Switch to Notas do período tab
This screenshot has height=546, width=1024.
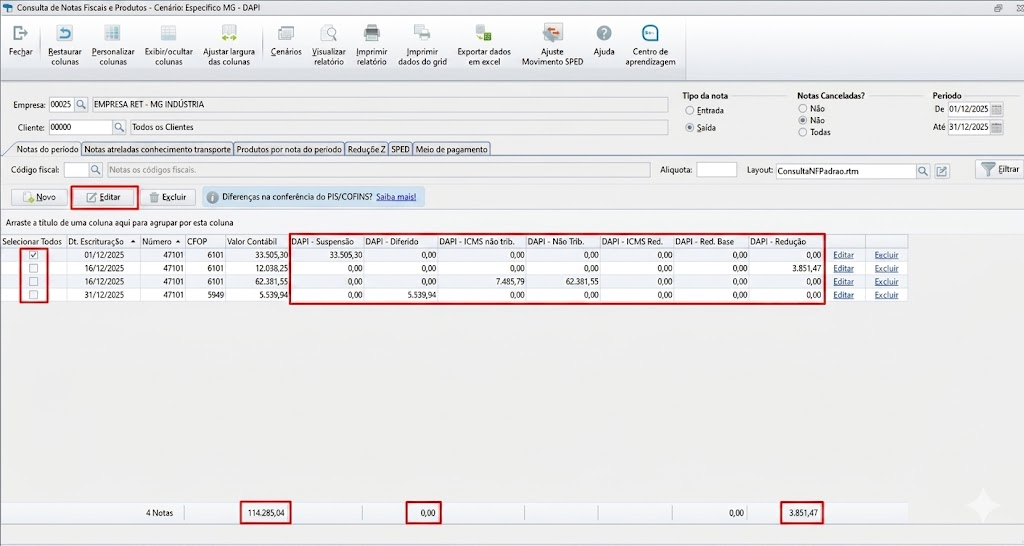[47, 149]
